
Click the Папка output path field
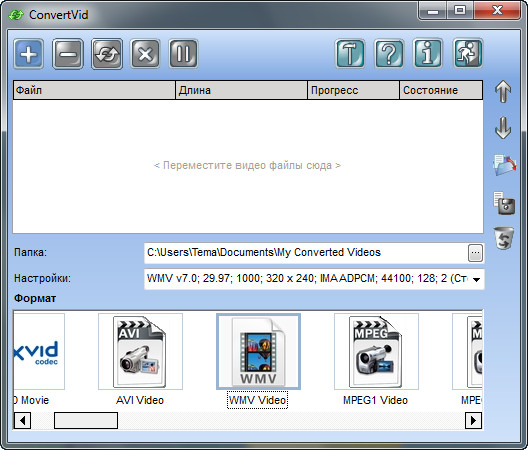click(306, 253)
